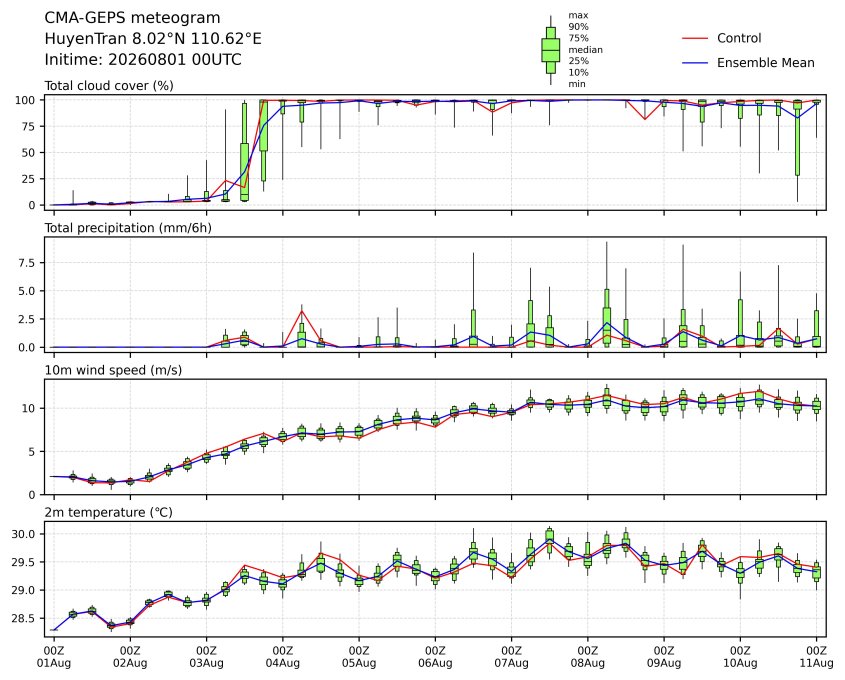
Task: Click the 'Control' legend label
Action: coord(739,38)
